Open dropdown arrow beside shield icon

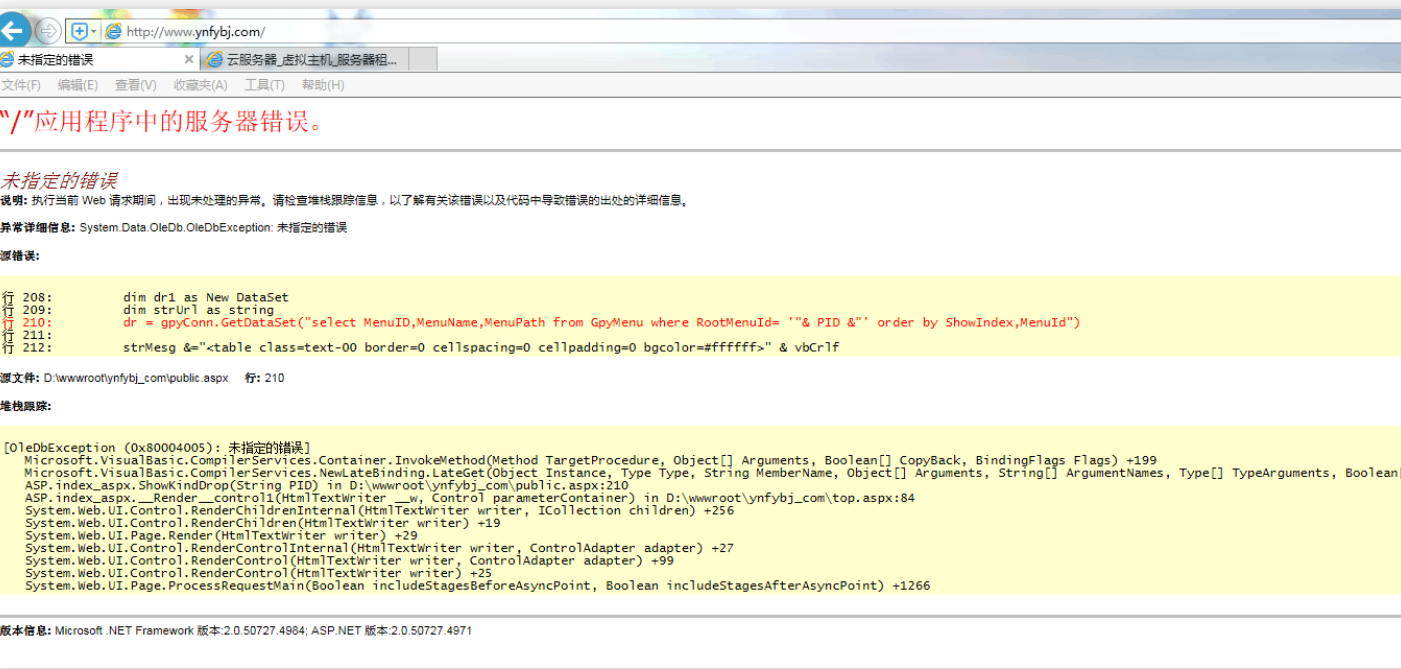click(x=94, y=31)
